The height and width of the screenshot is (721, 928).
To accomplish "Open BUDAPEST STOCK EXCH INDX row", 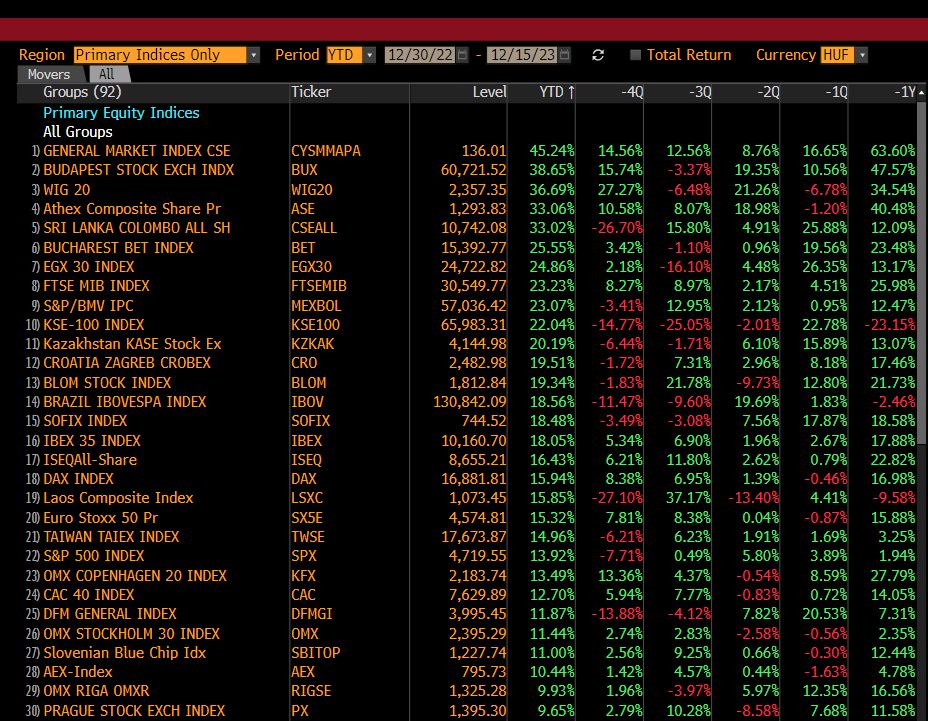I will (x=468, y=170).
